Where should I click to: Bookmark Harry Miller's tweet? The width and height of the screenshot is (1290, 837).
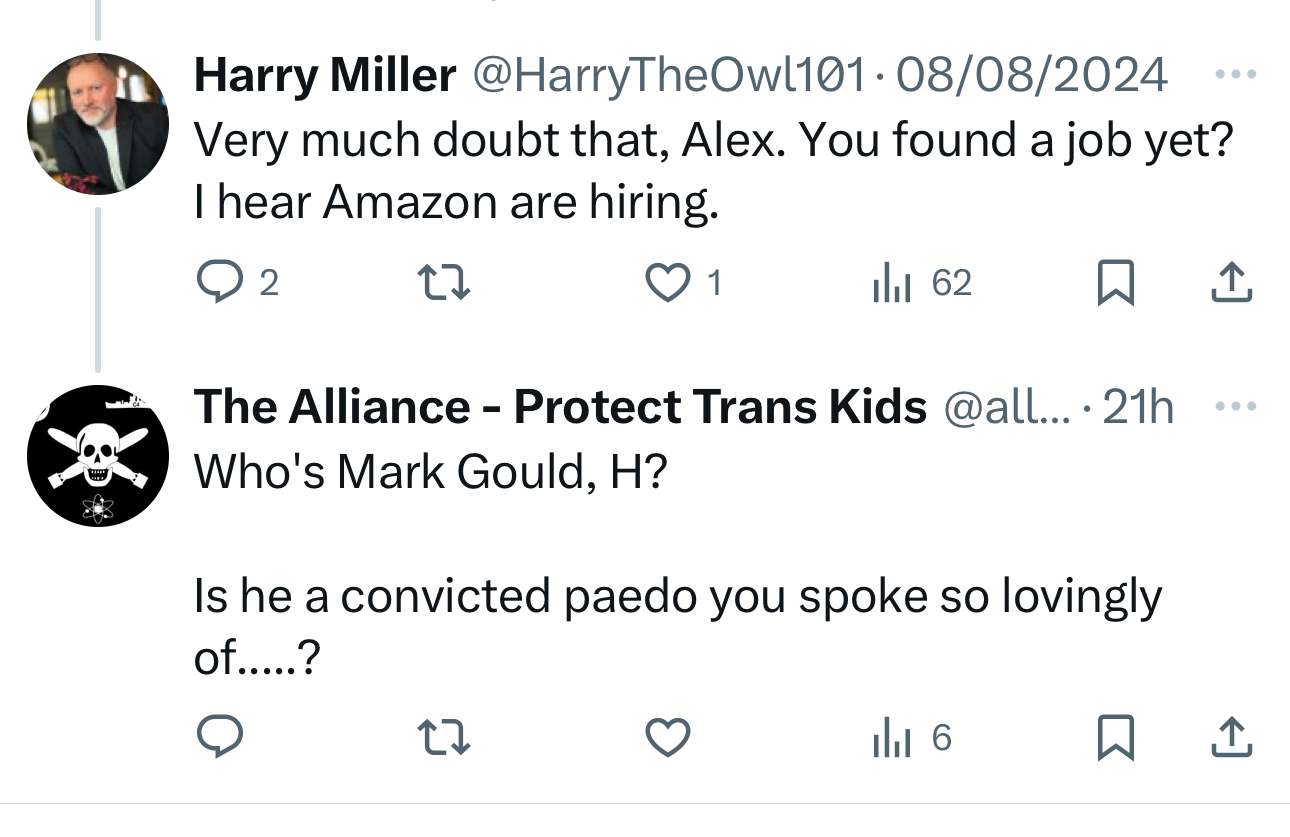tap(1115, 283)
